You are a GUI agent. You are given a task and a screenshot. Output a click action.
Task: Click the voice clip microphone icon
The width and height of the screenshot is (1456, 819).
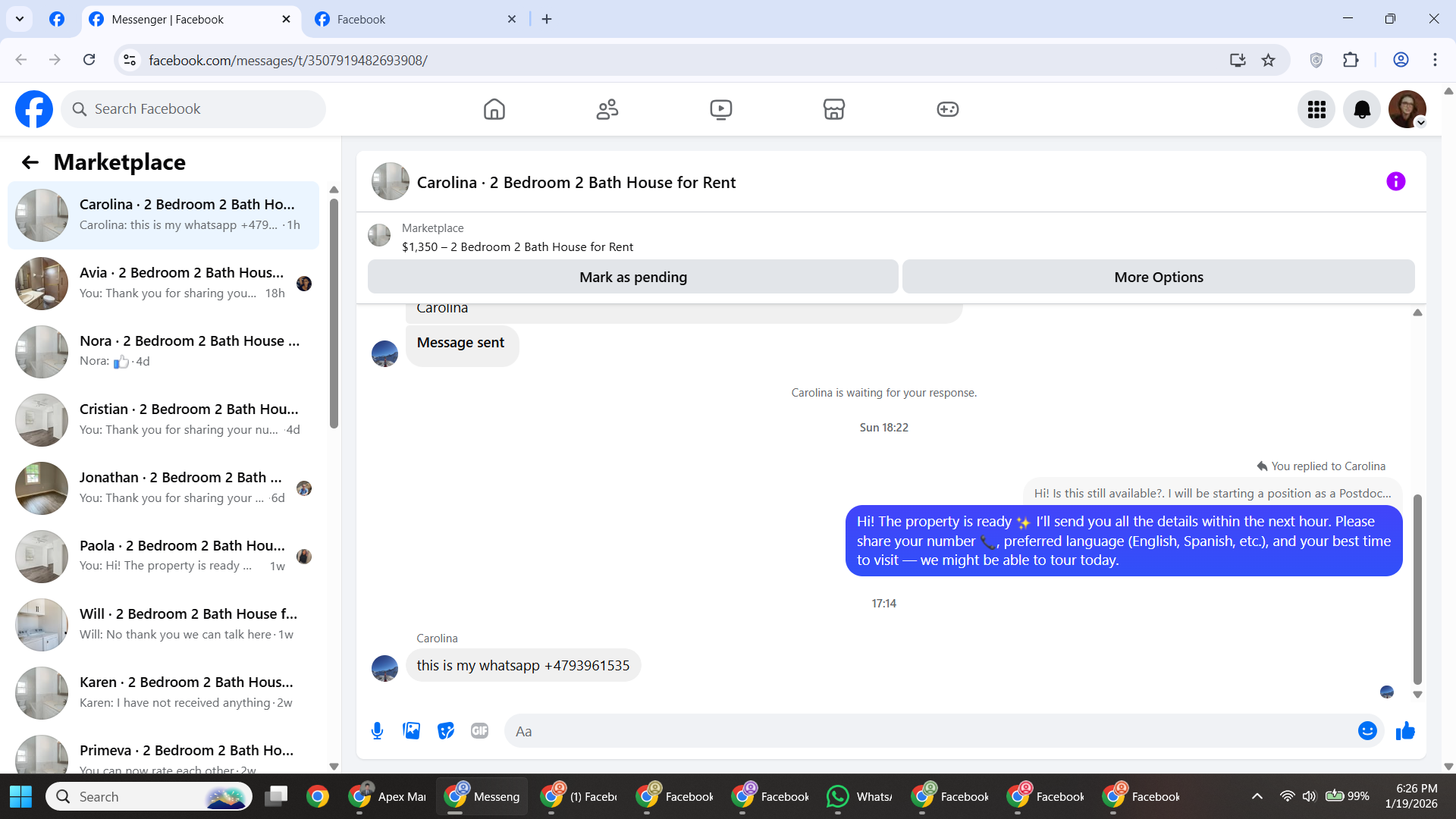(x=377, y=731)
